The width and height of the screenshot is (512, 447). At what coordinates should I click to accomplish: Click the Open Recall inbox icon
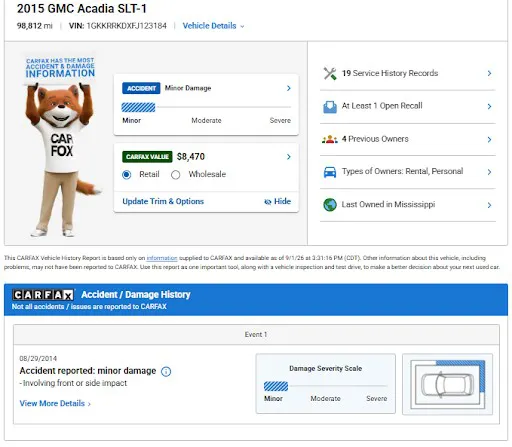pos(330,107)
